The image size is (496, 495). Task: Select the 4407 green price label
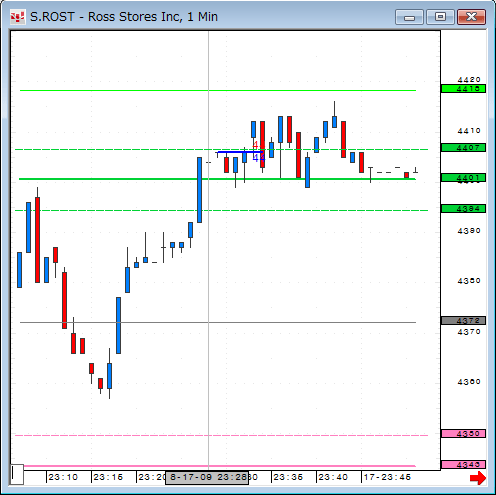tap(463, 148)
